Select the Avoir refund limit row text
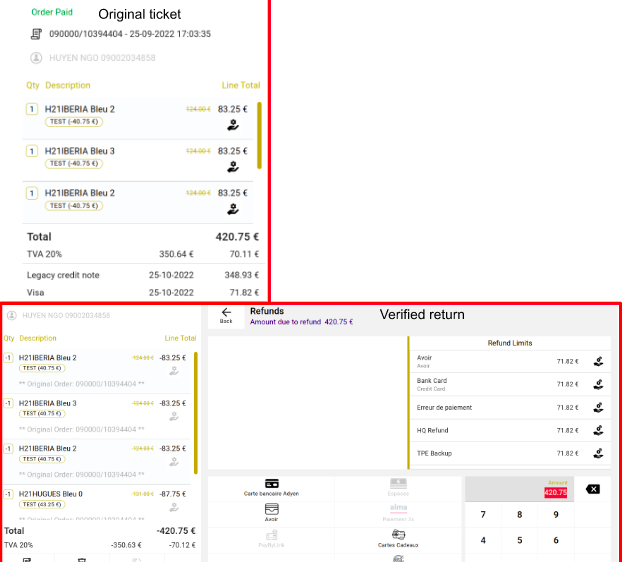627x570 pixels. tap(424, 358)
